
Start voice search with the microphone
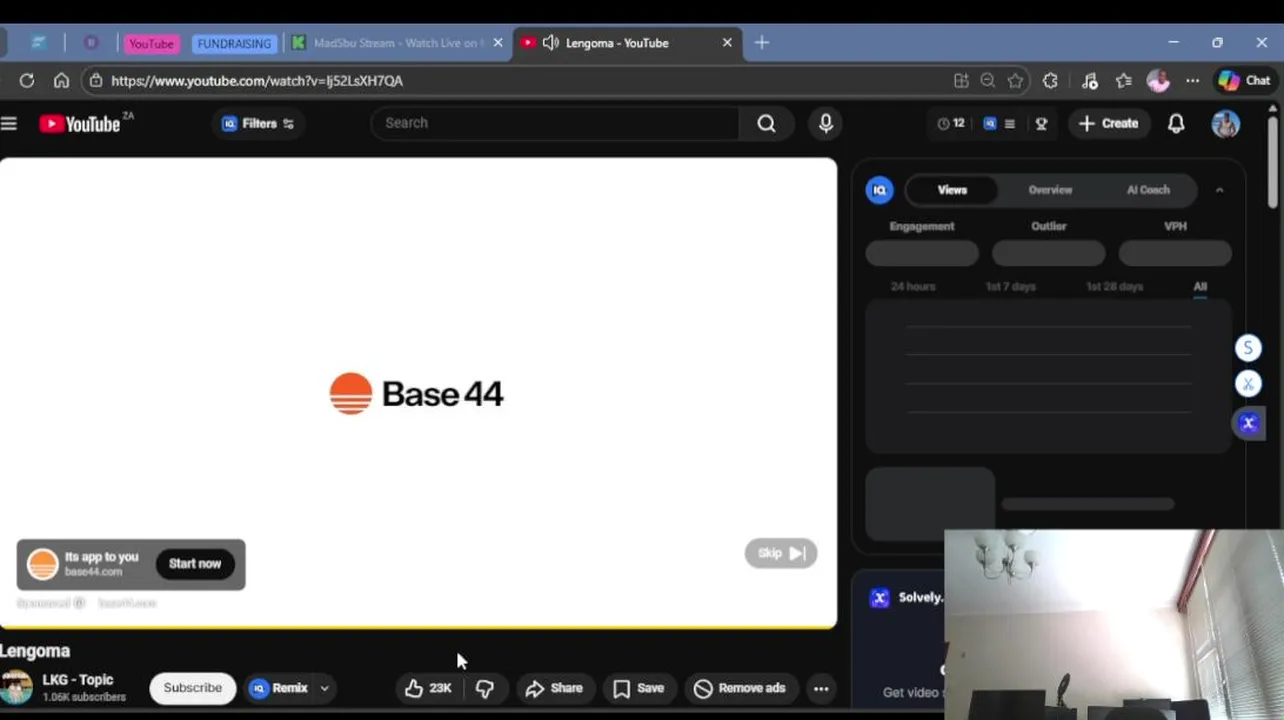(x=826, y=123)
